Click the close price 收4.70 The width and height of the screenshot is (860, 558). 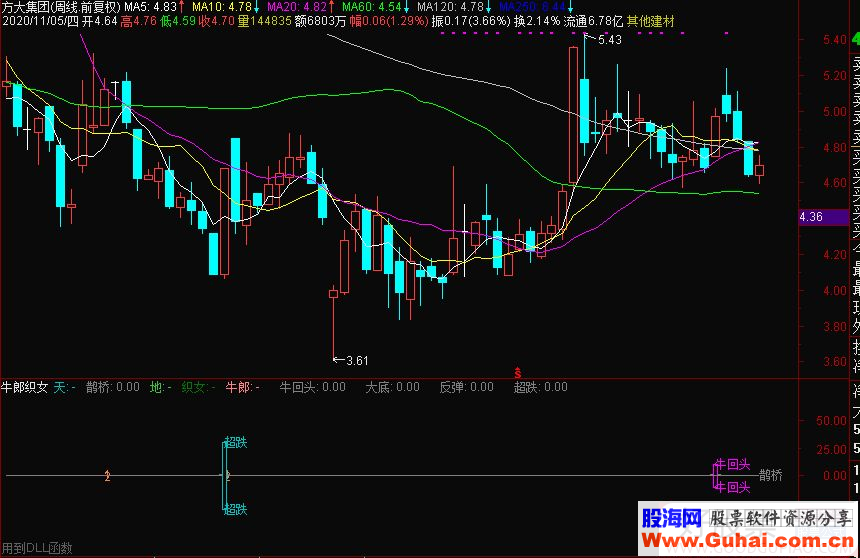(217, 21)
